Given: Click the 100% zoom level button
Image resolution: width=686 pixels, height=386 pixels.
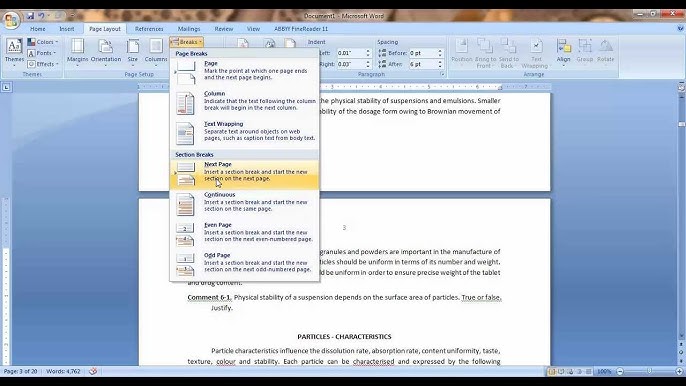Looking at the screenshot, I should click(604, 372).
